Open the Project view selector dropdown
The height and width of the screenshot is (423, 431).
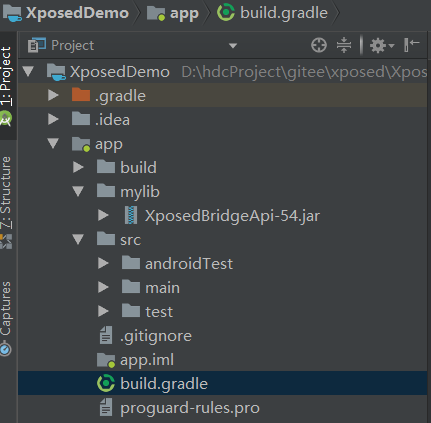pos(233,45)
